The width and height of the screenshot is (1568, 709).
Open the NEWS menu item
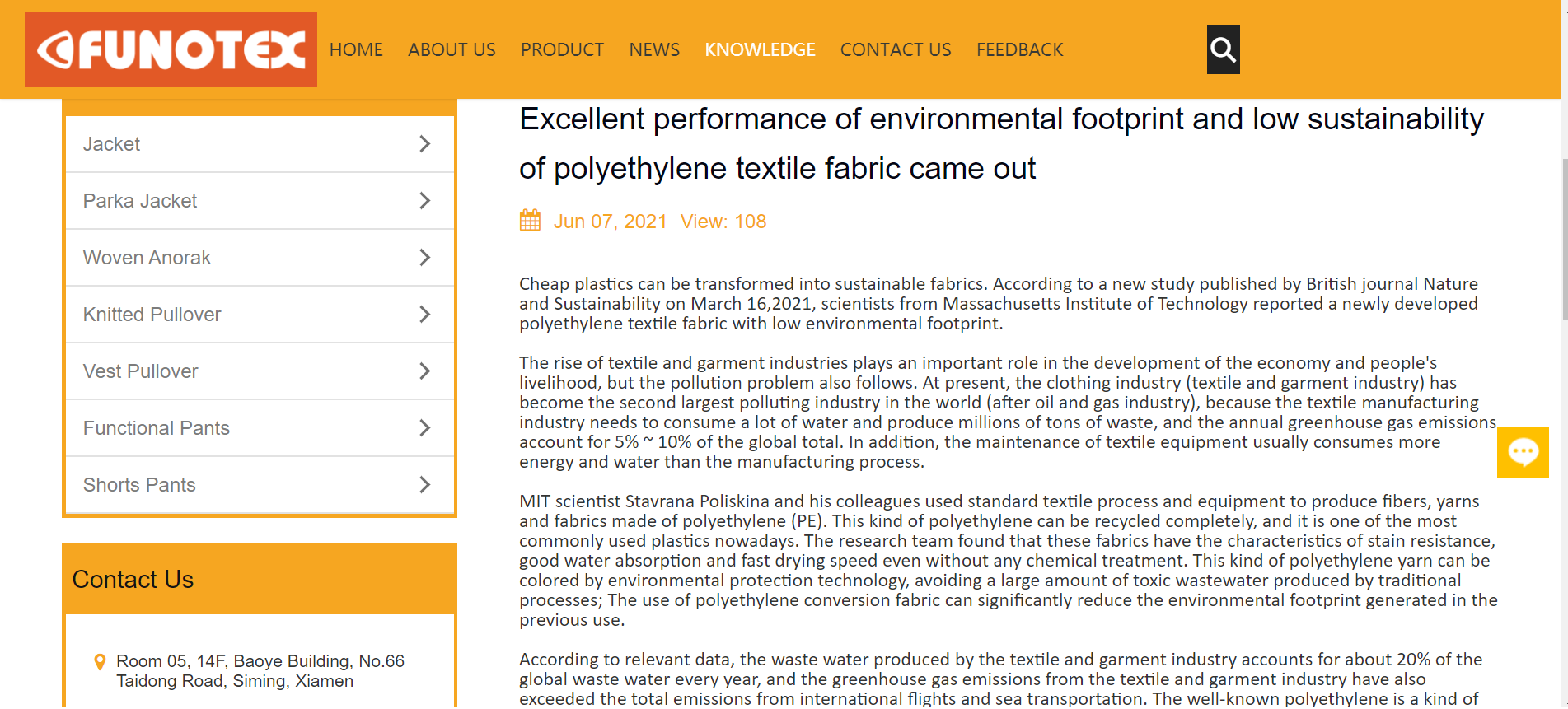654,50
